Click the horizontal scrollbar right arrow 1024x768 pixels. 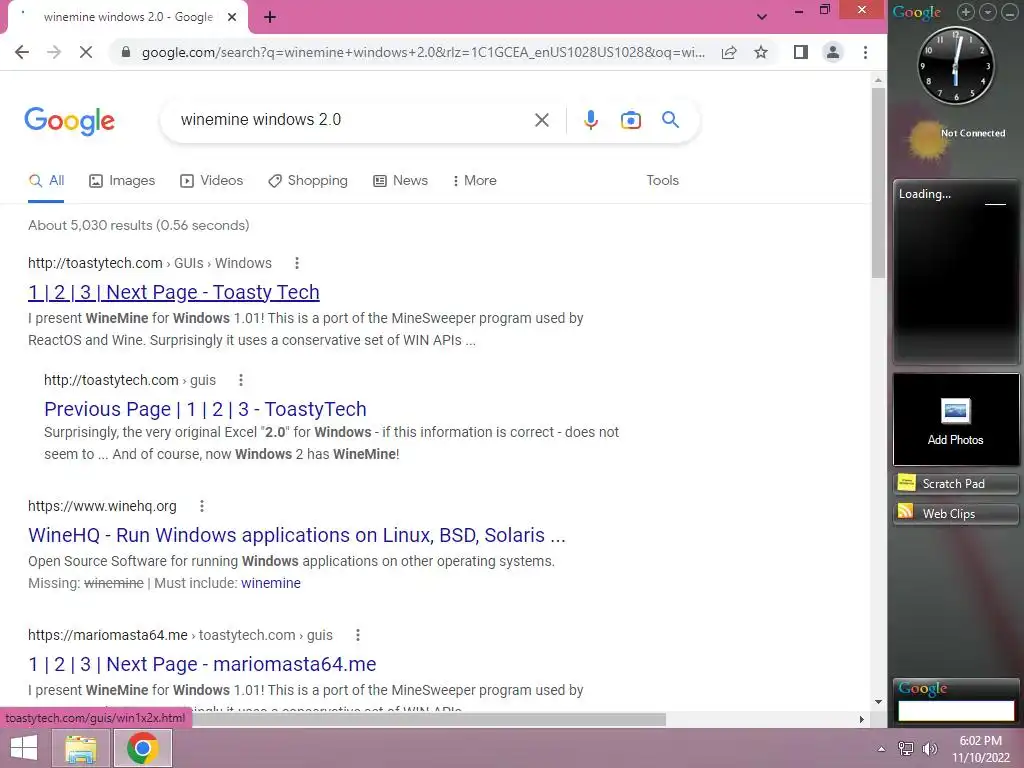tap(861, 719)
